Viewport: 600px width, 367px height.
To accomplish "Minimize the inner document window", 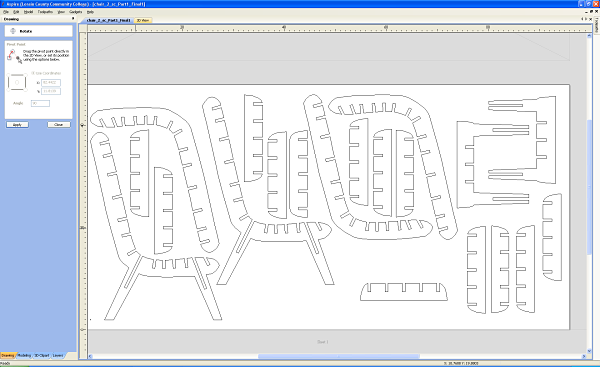I will click(587, 11).
